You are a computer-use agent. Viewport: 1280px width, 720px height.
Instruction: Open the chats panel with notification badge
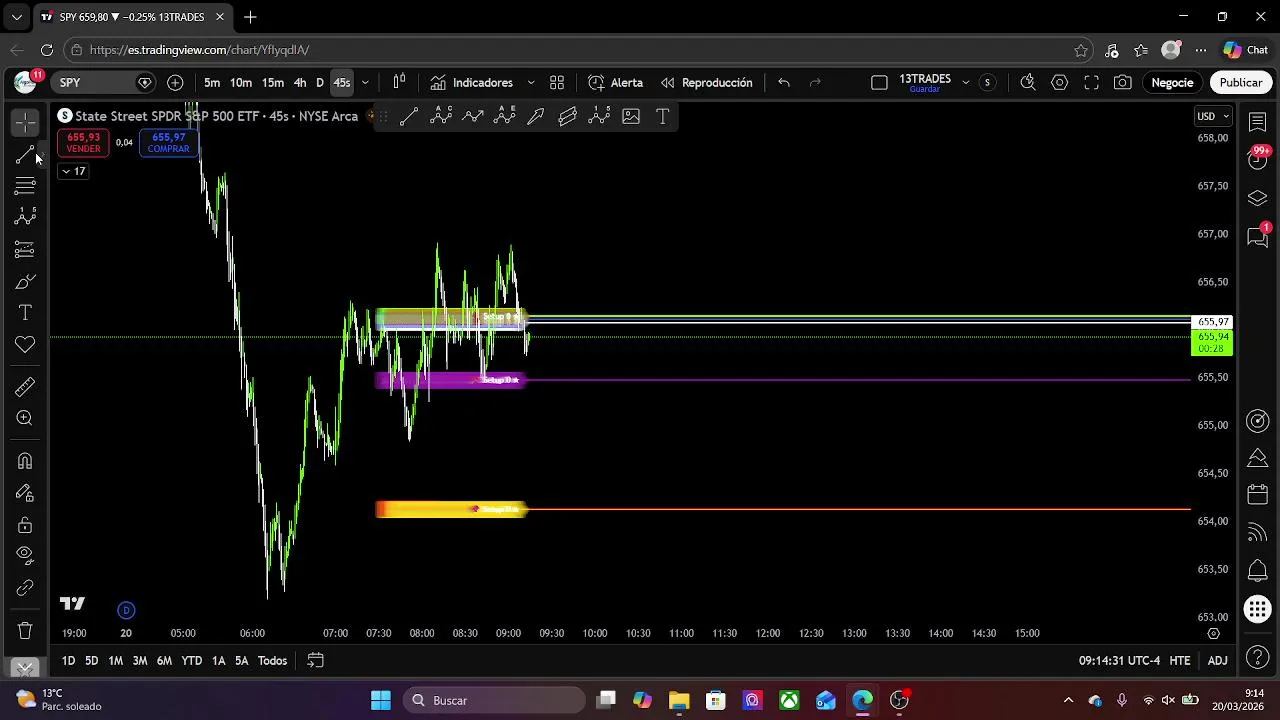tap(1258, 237)
